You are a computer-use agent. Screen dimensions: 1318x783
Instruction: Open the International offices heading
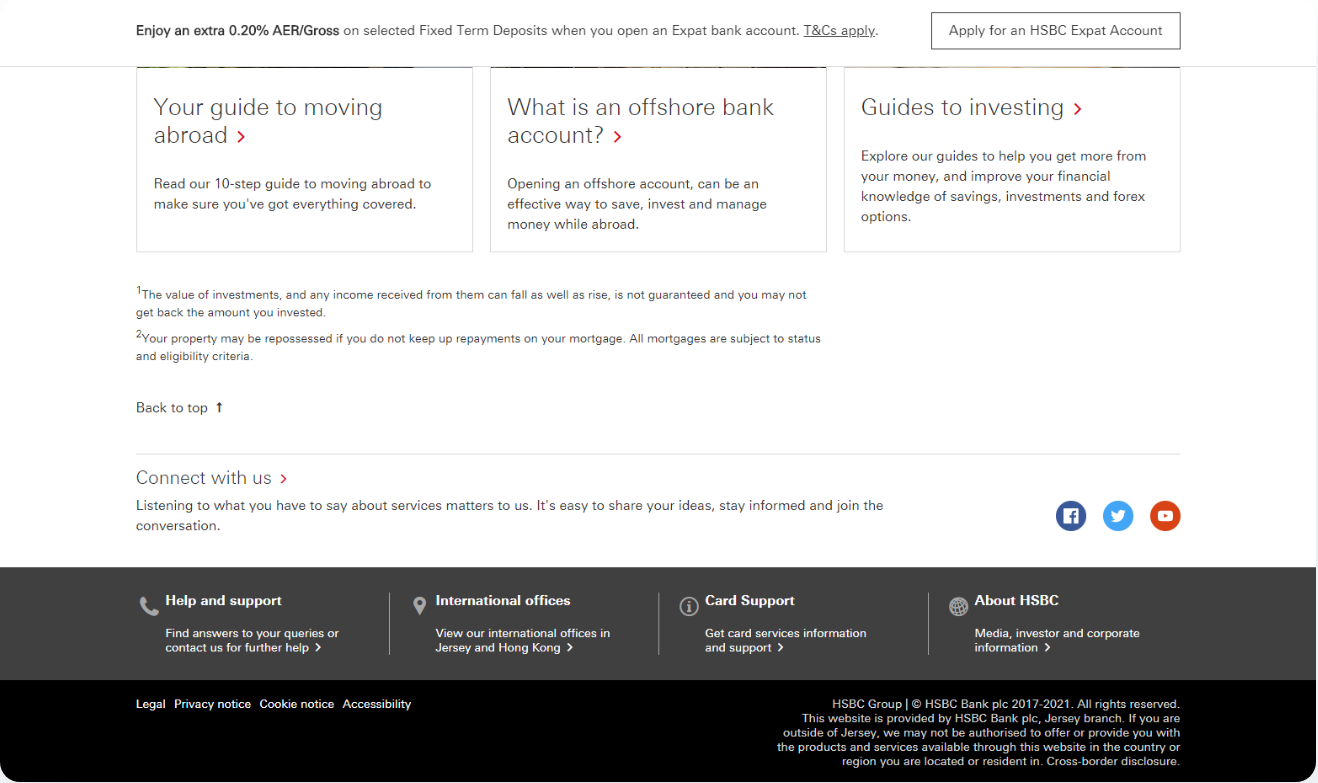[503, 601]
